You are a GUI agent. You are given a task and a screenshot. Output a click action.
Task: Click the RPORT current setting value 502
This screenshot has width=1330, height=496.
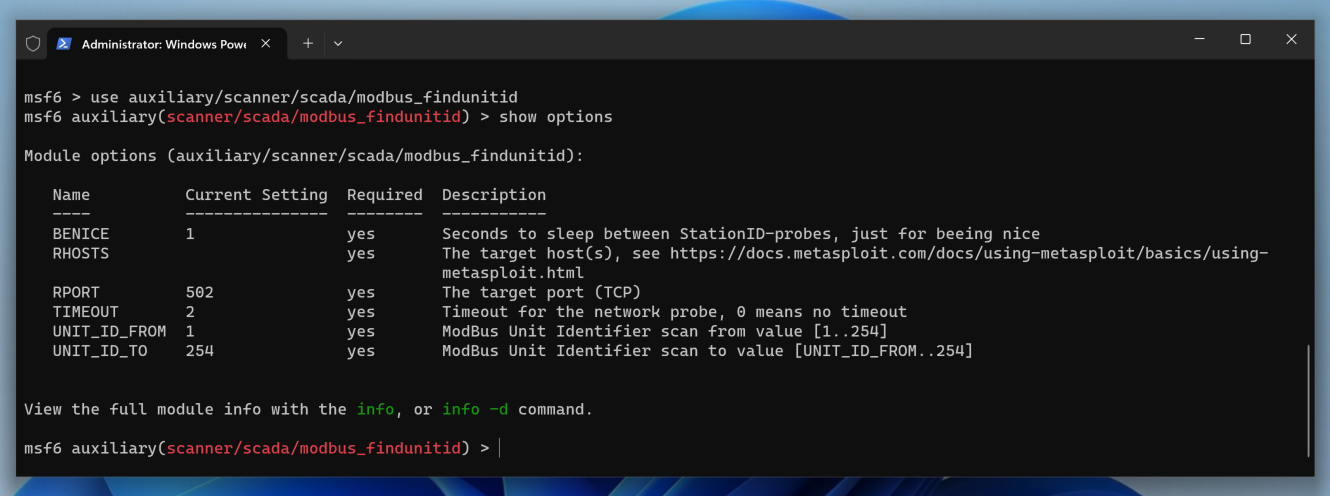tap(199, 293)
